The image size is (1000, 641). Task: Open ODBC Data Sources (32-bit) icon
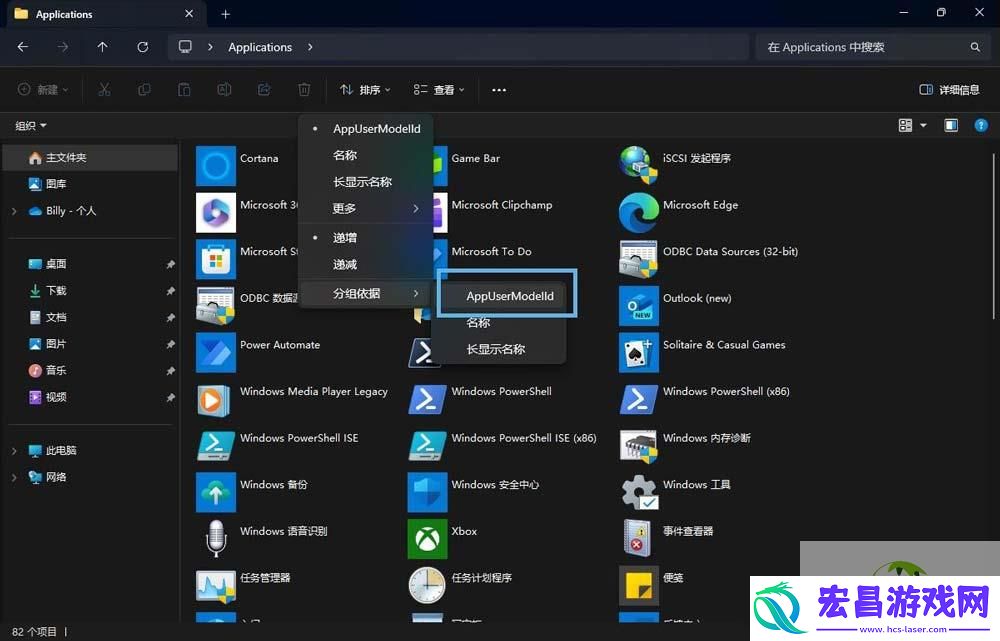click(638, 259)
